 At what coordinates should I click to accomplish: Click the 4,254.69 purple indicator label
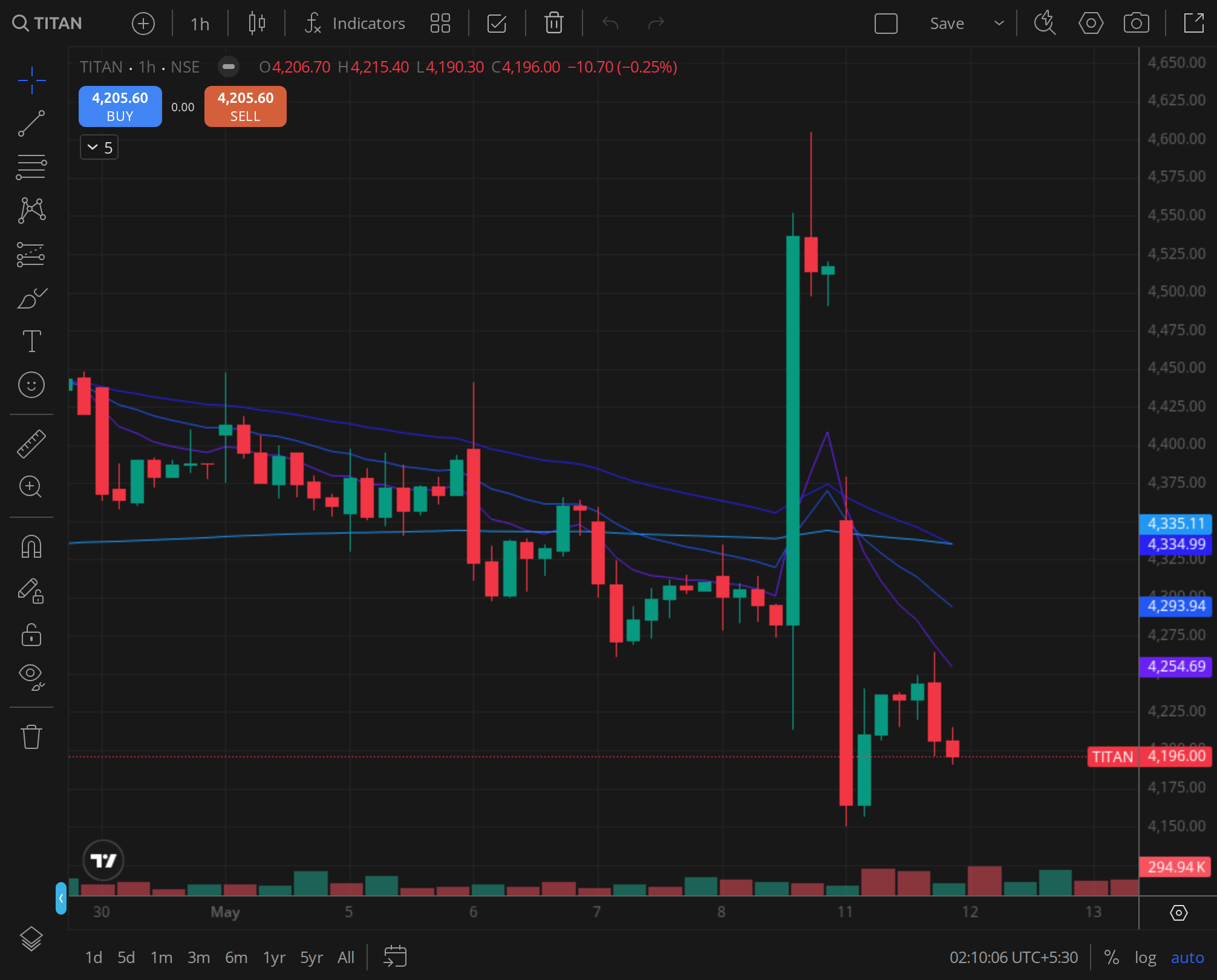1176,667
